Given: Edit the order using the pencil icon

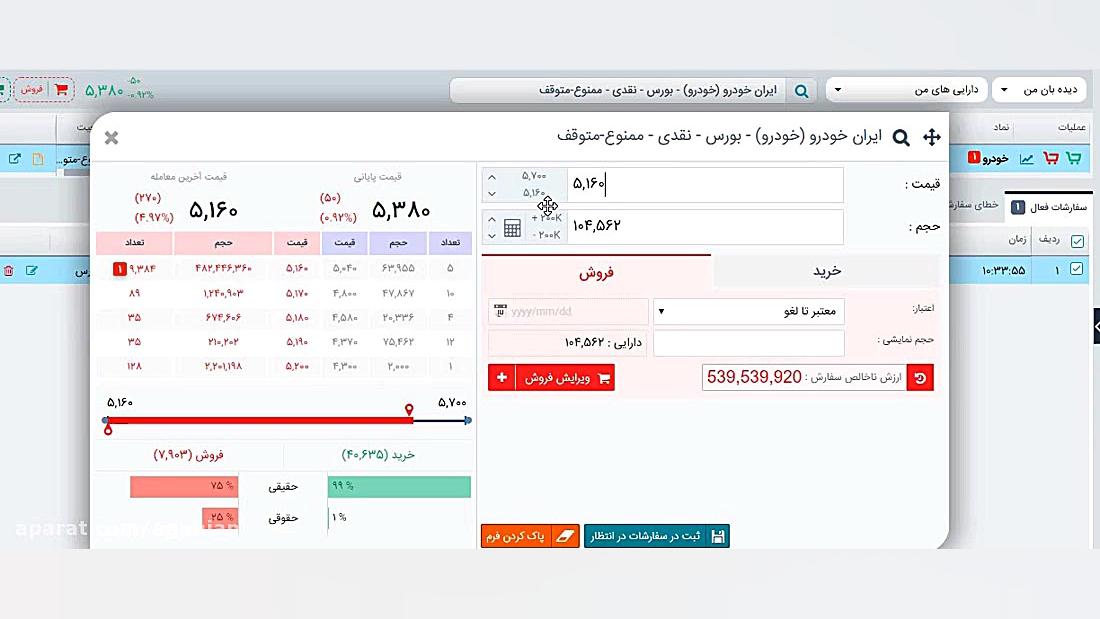Looking at the screenshot, I should pos(32,270).
